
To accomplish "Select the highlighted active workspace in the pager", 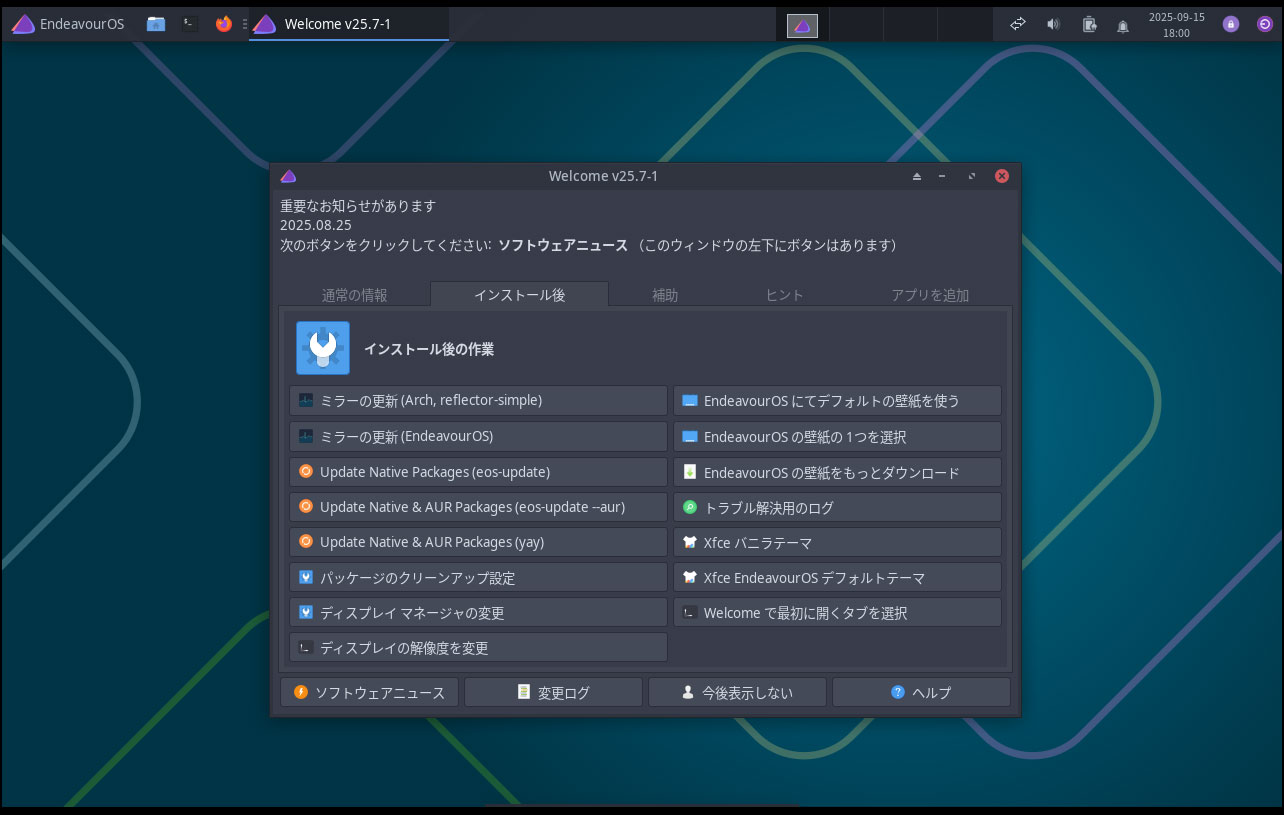I will coord(802,25).
